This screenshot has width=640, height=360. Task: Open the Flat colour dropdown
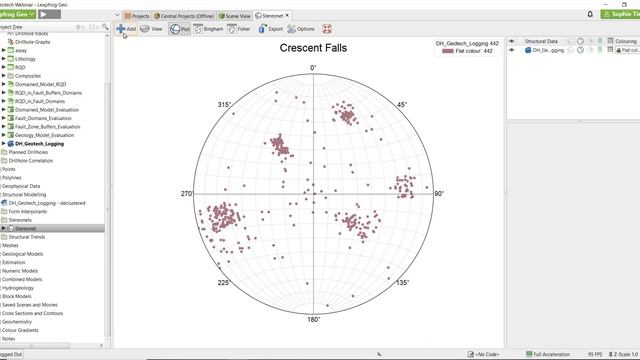click(x=627, y=50)
